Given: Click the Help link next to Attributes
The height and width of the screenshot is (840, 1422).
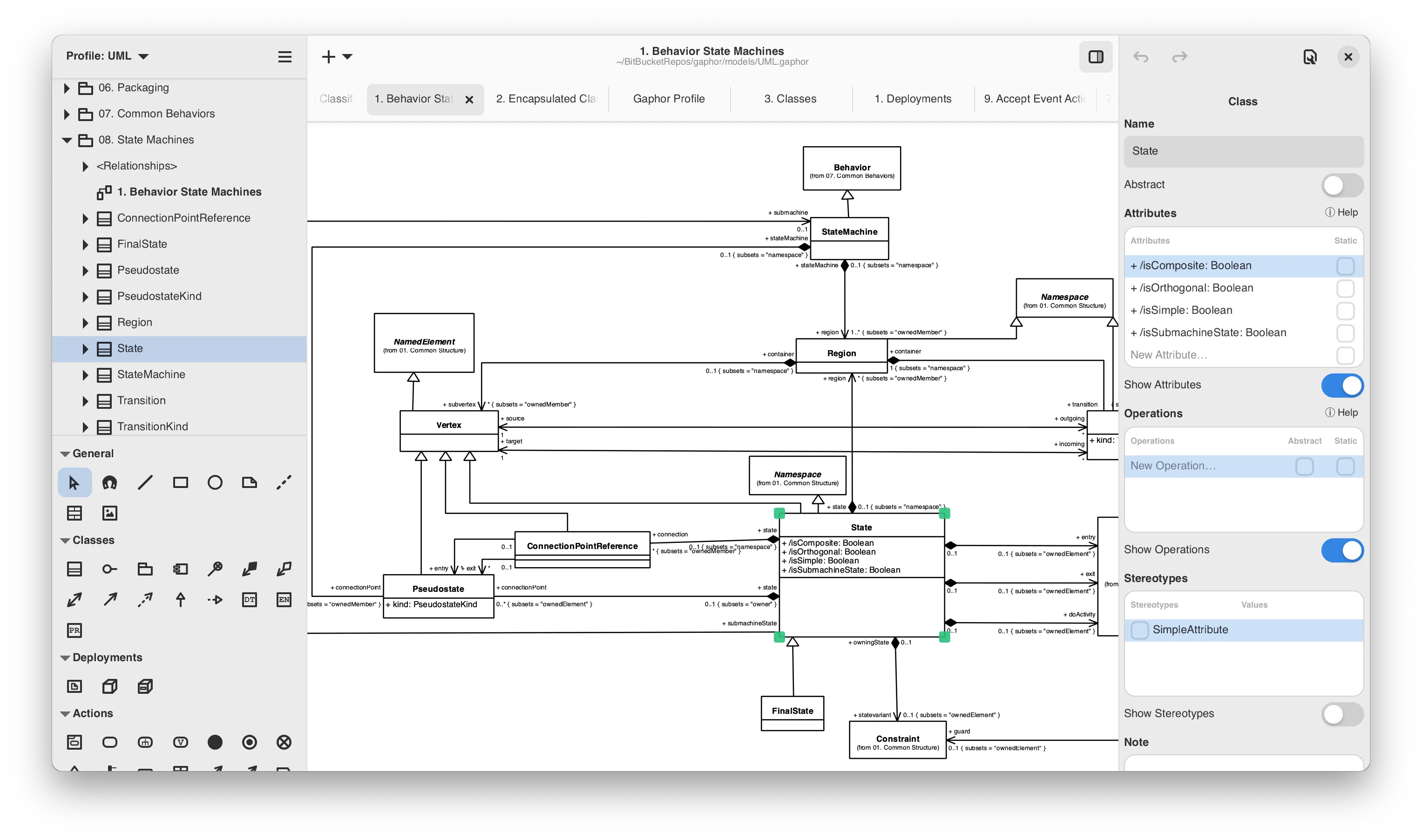Looking at the screenshot, I should [1341, 212].
